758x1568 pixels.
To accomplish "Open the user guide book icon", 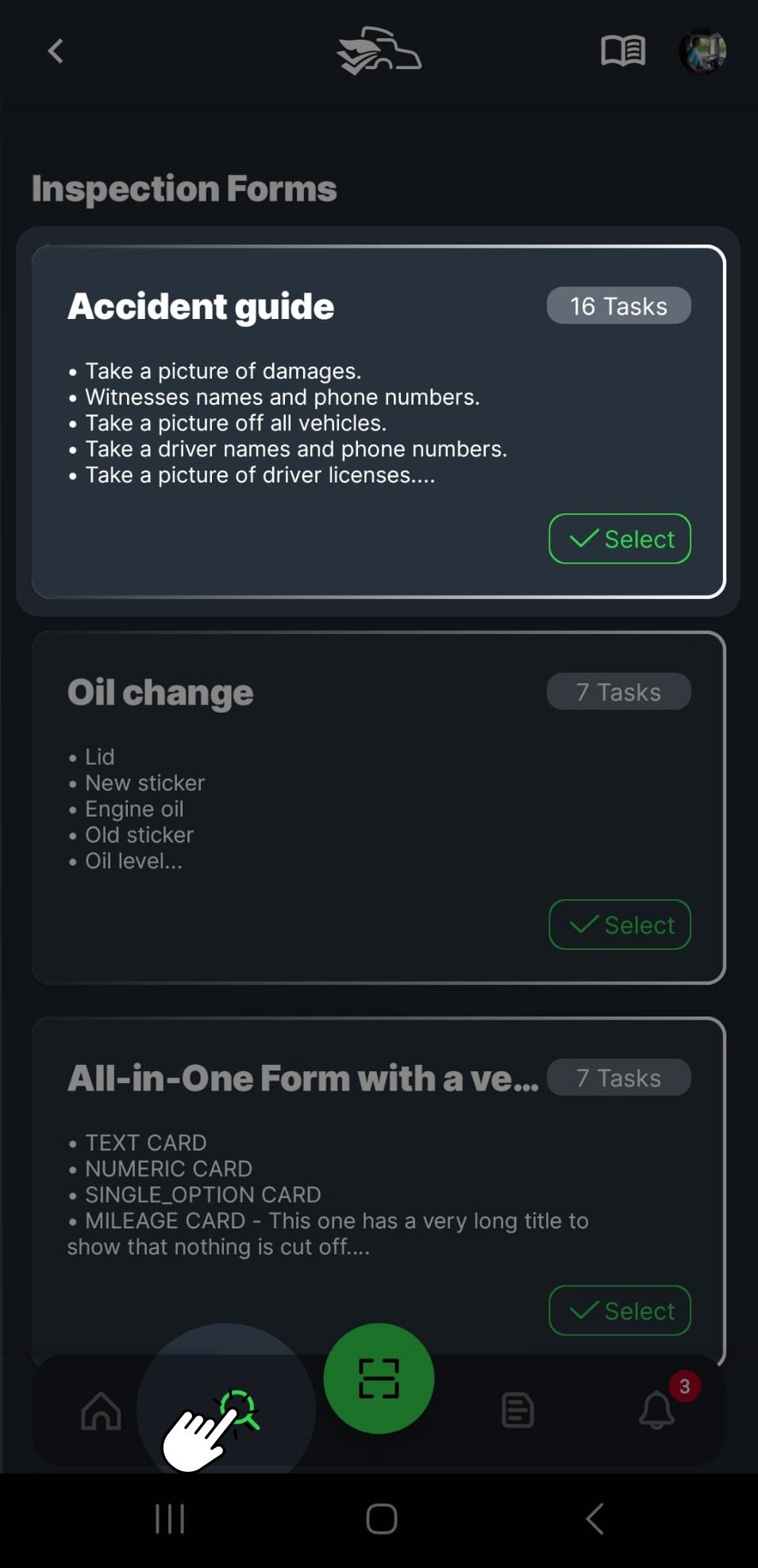I will pyautogui.click(x=623, y=51).
